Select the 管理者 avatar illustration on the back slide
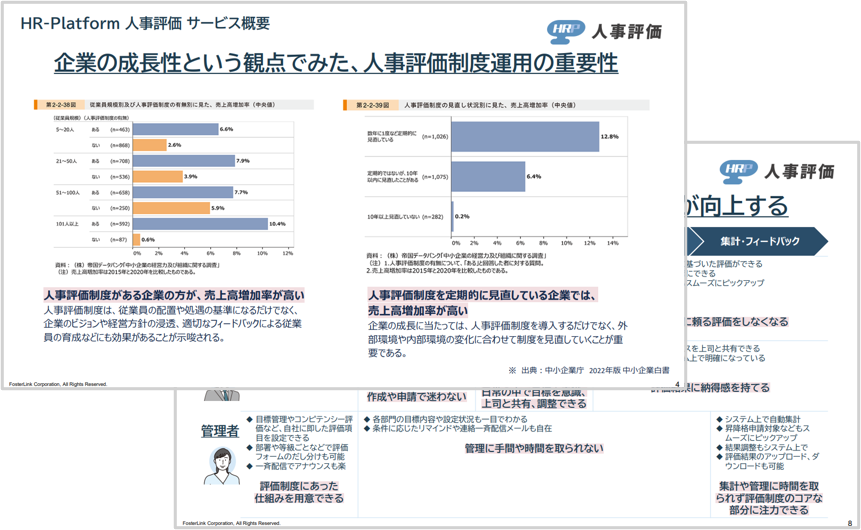The image size is (861, 530). point(222,465)
